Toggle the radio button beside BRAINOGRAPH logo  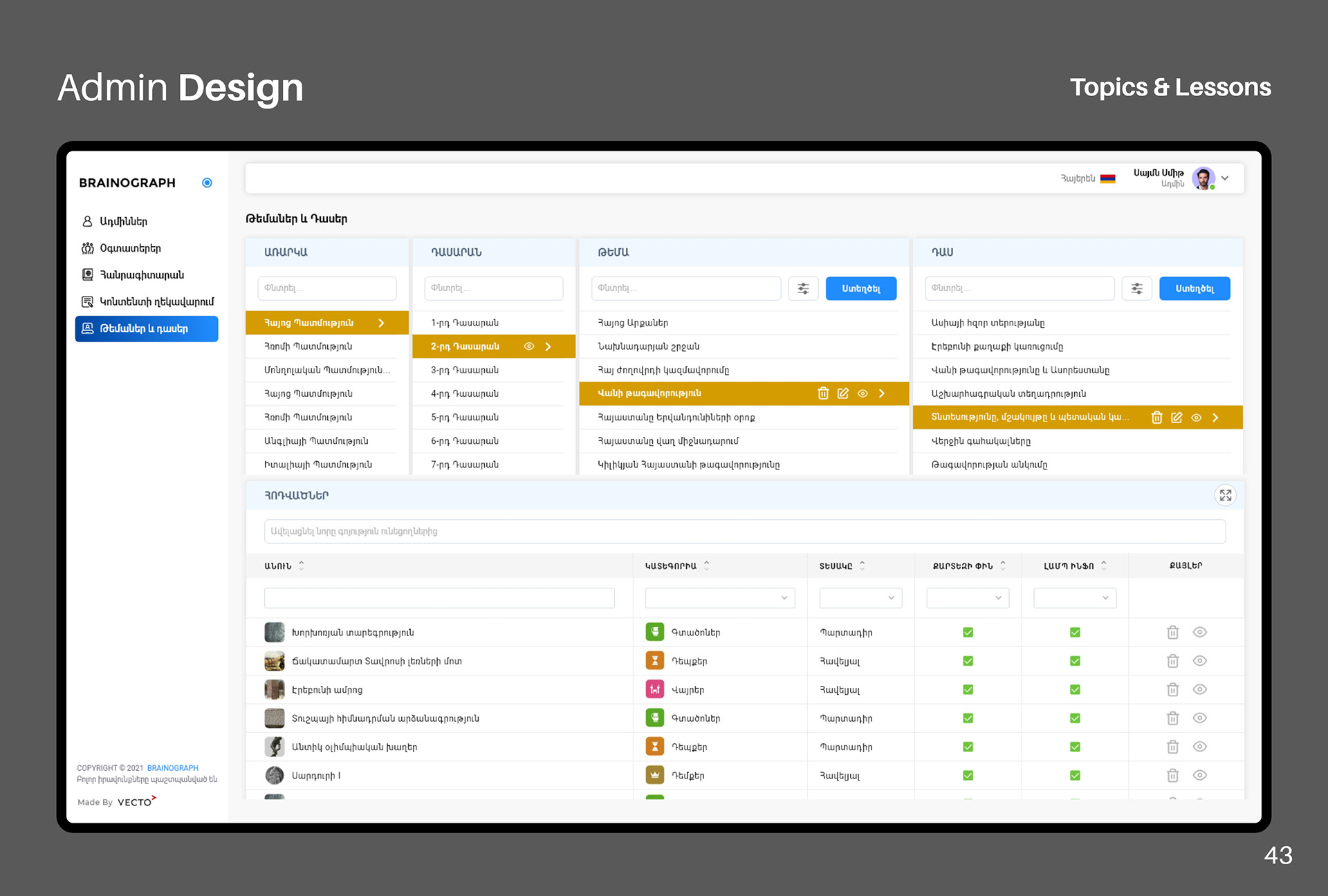pos(207,183)
